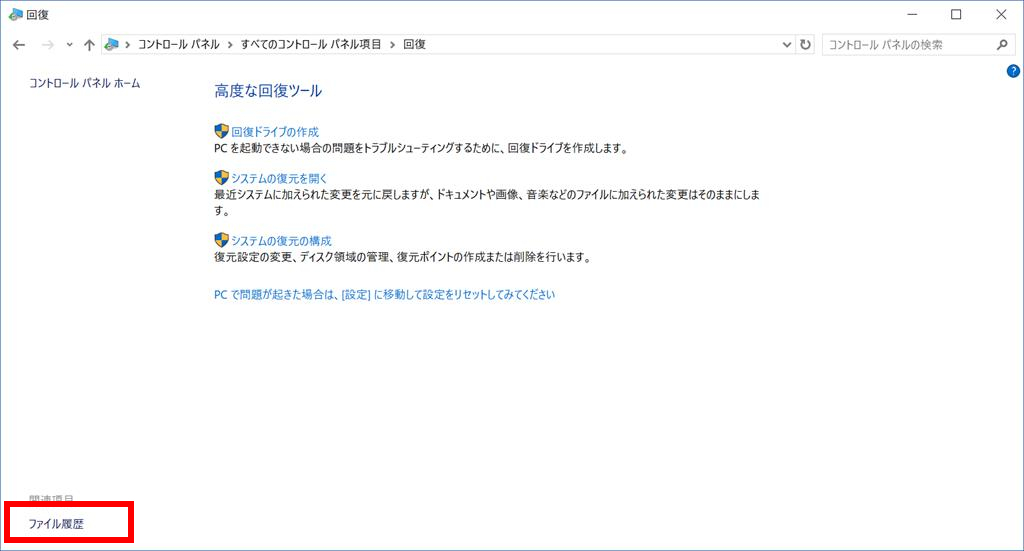1024x551 pixels.
Task: Click the shield icon beside システムの復元を開く
Action: 221,178
